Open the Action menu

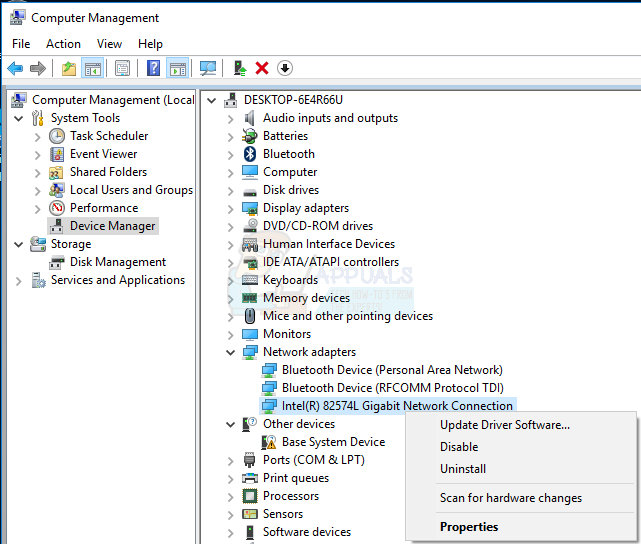coord(63,44)
